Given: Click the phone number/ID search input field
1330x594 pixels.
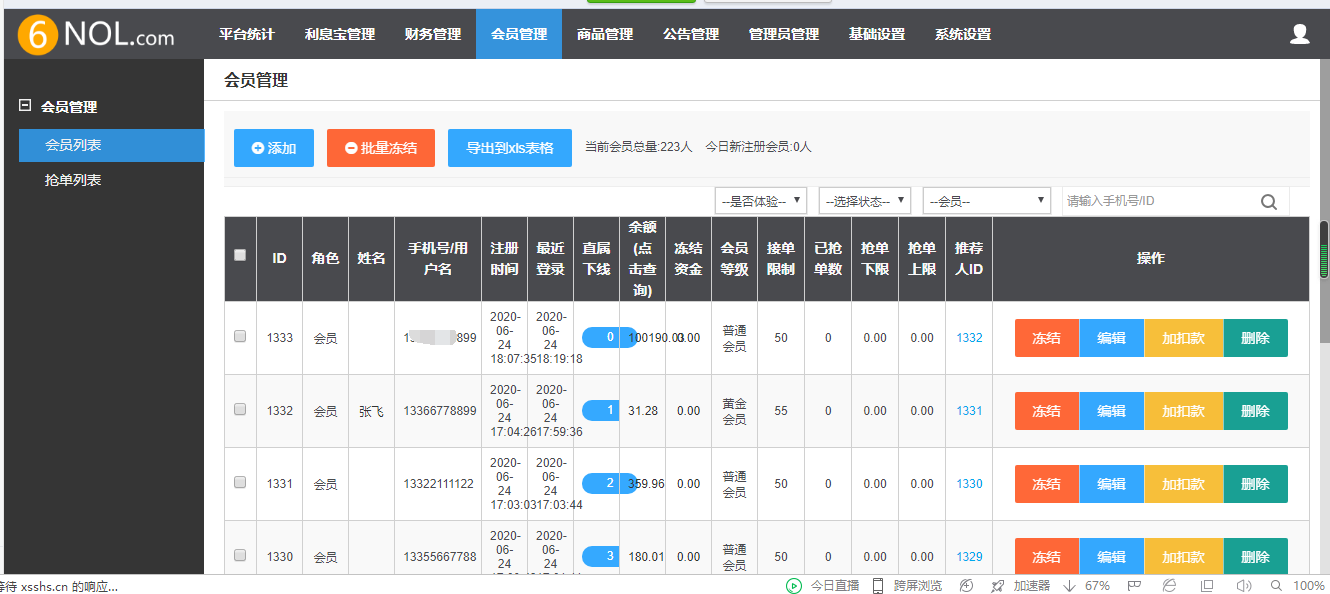Looking at the screenshot, I should [x=1160, y=201].
